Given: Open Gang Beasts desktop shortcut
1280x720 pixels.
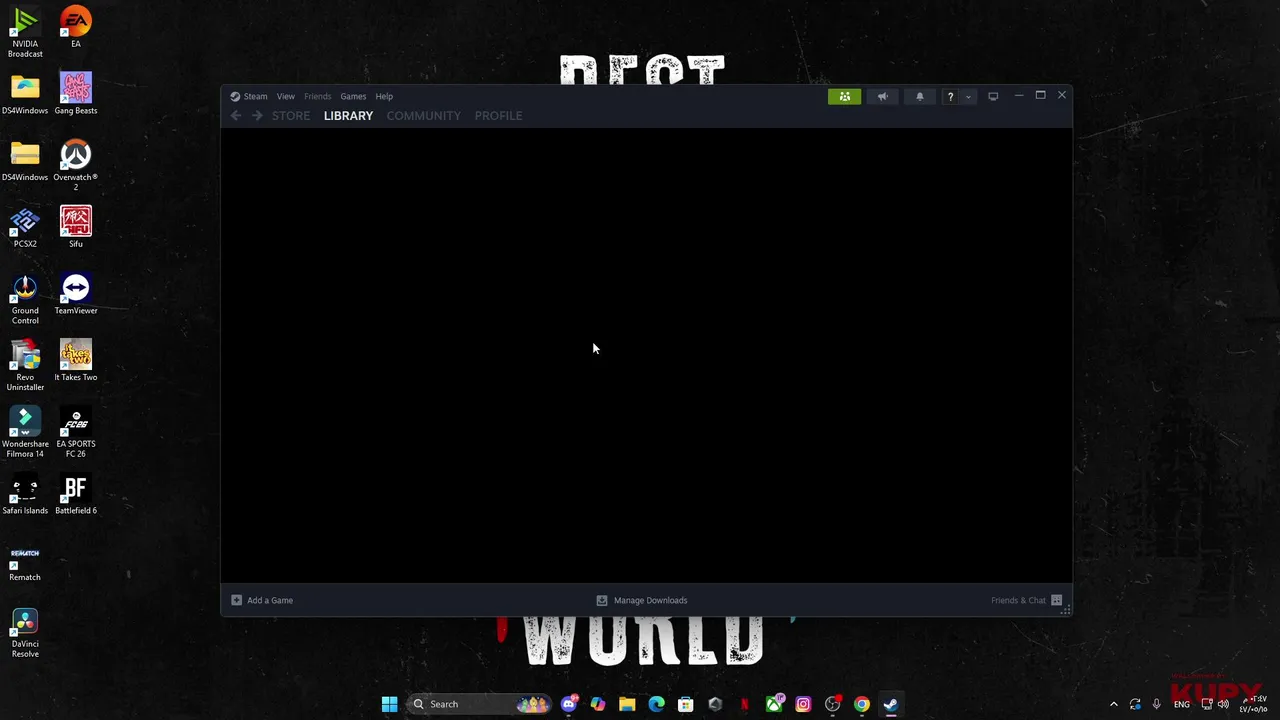Looking at the screenshot, I should [x=75, y=93].
